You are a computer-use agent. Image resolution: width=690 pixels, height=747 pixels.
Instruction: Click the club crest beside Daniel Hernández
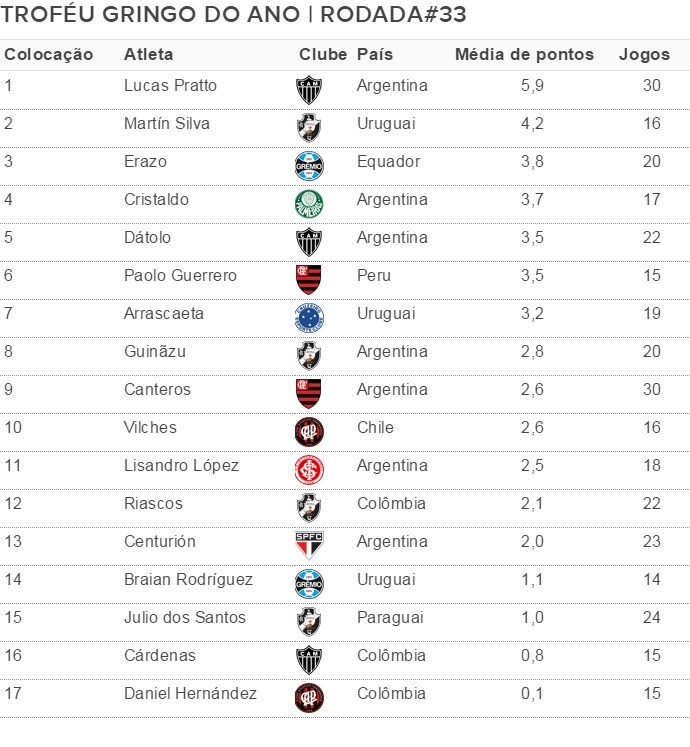point(309,697)
